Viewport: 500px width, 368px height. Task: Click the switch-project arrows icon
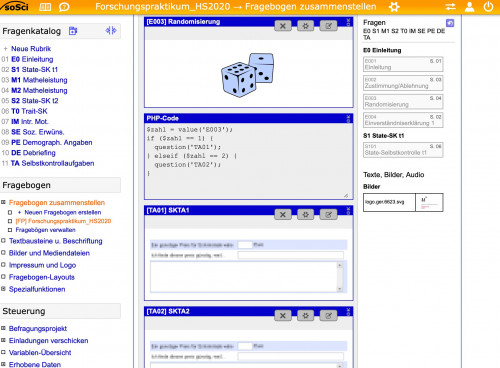pos(450,7)
